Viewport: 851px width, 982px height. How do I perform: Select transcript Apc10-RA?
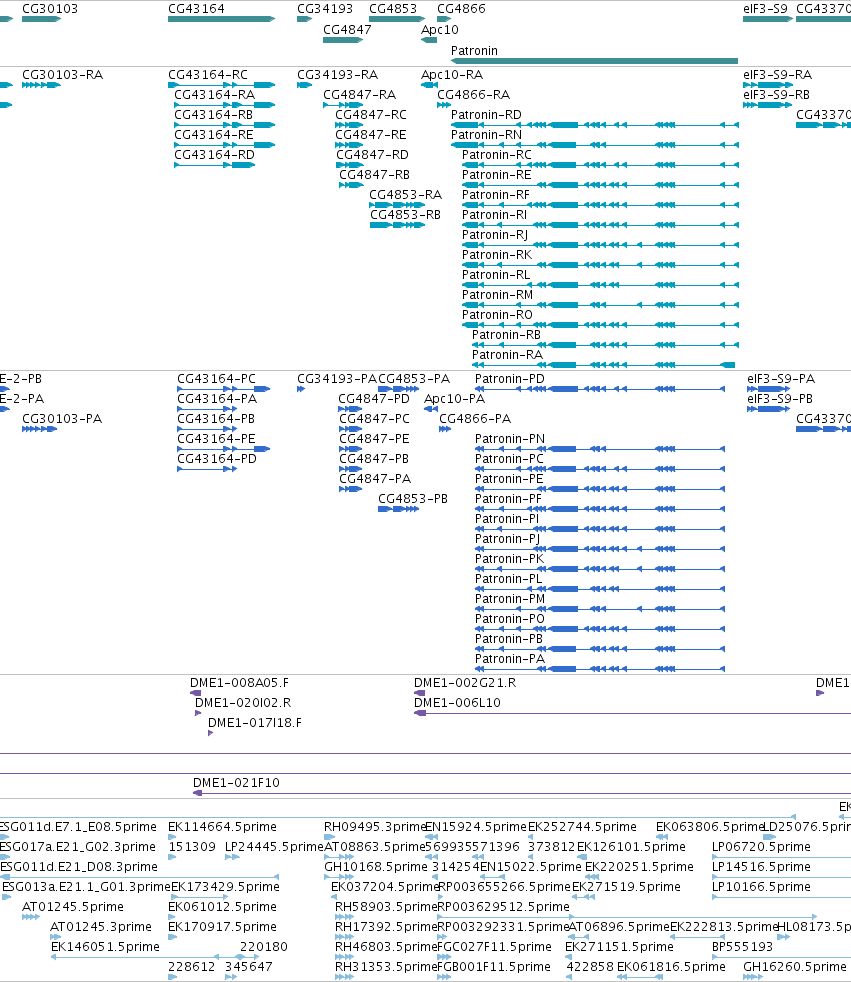click(451, 75)
